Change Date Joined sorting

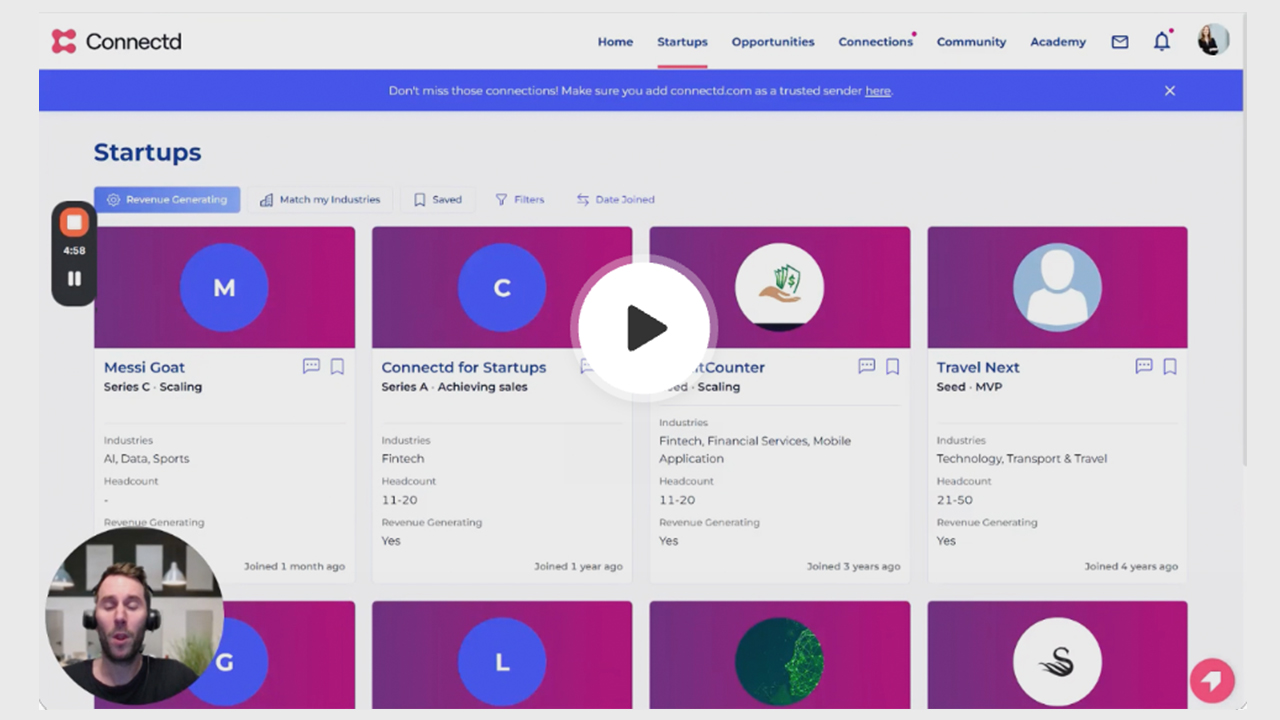coord(615,199)
